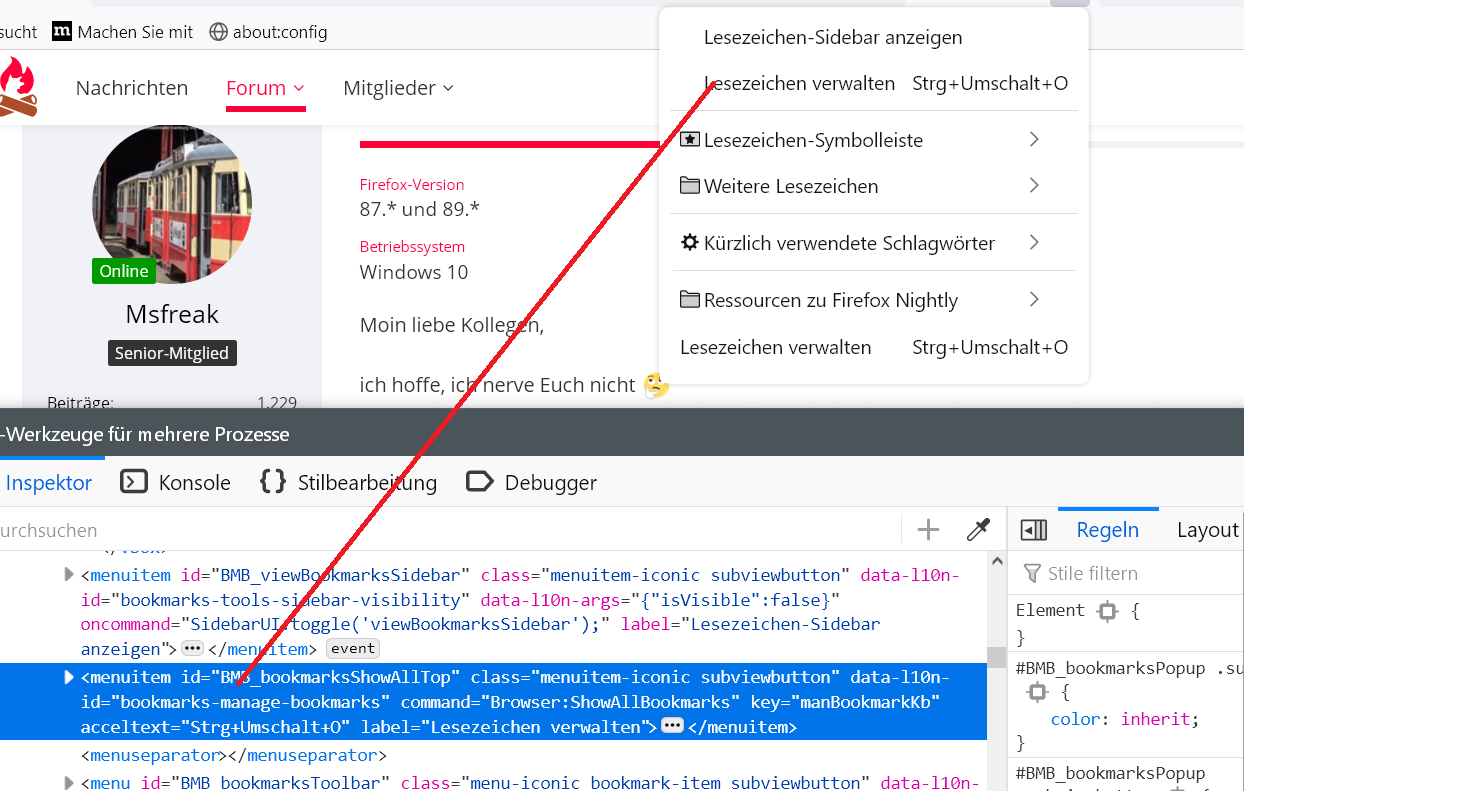
Task: Expand the BMB_viewBookmarksSidebar menuitem node
Action: coord(69,574)
